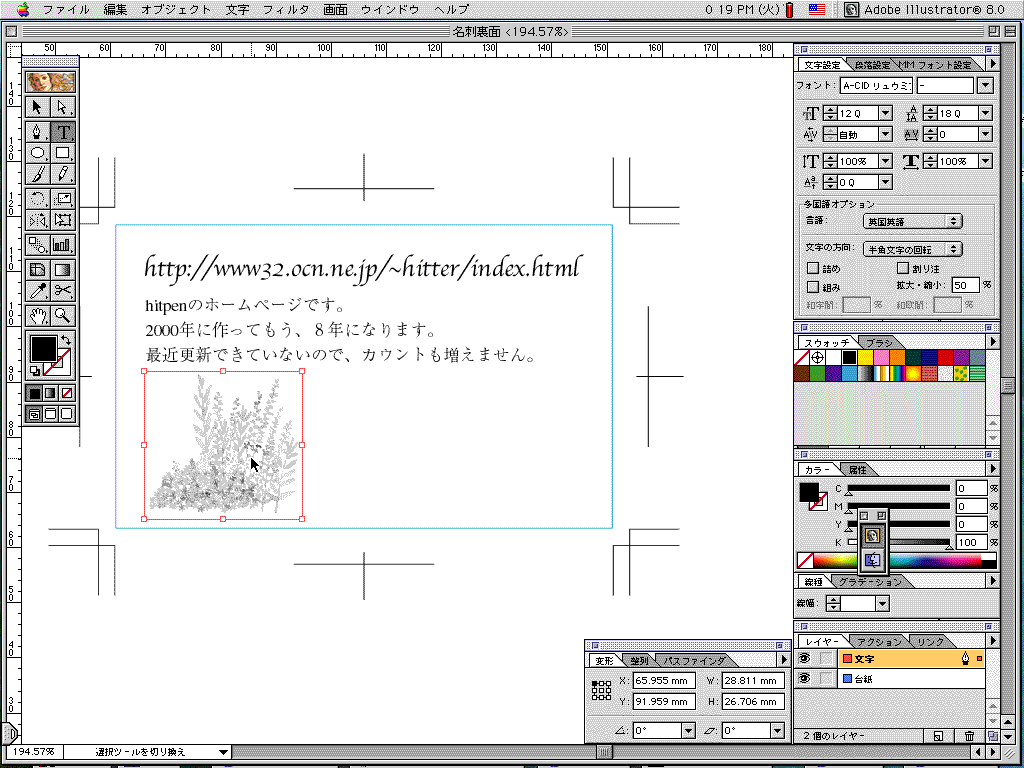
Task: Set toolbox paint mode to None
Action: pyautogui.click(x=67, y=393)
